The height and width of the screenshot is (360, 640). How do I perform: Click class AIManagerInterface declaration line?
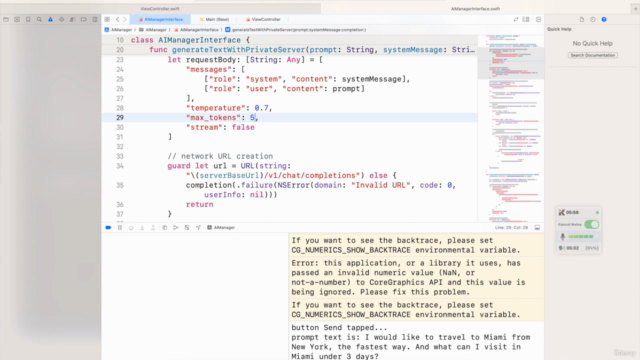pos(190,40)
